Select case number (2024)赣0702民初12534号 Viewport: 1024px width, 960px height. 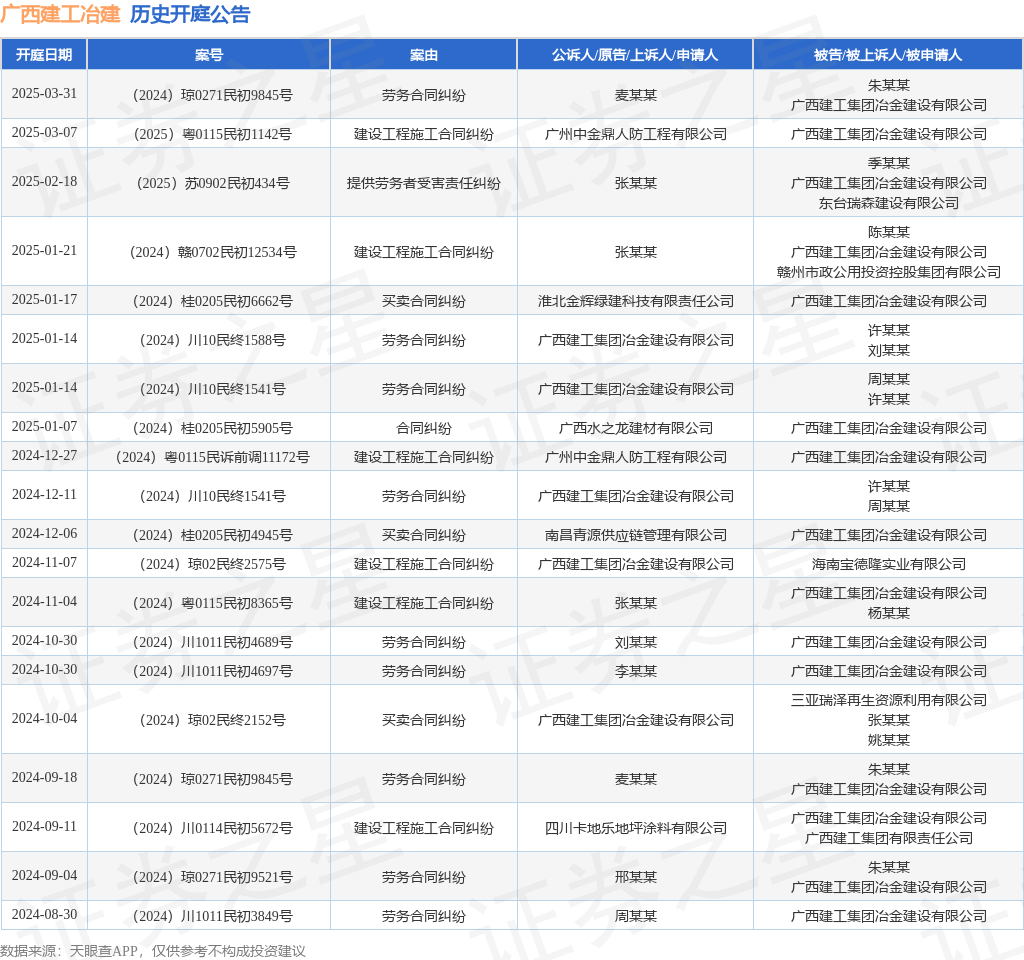213,251
